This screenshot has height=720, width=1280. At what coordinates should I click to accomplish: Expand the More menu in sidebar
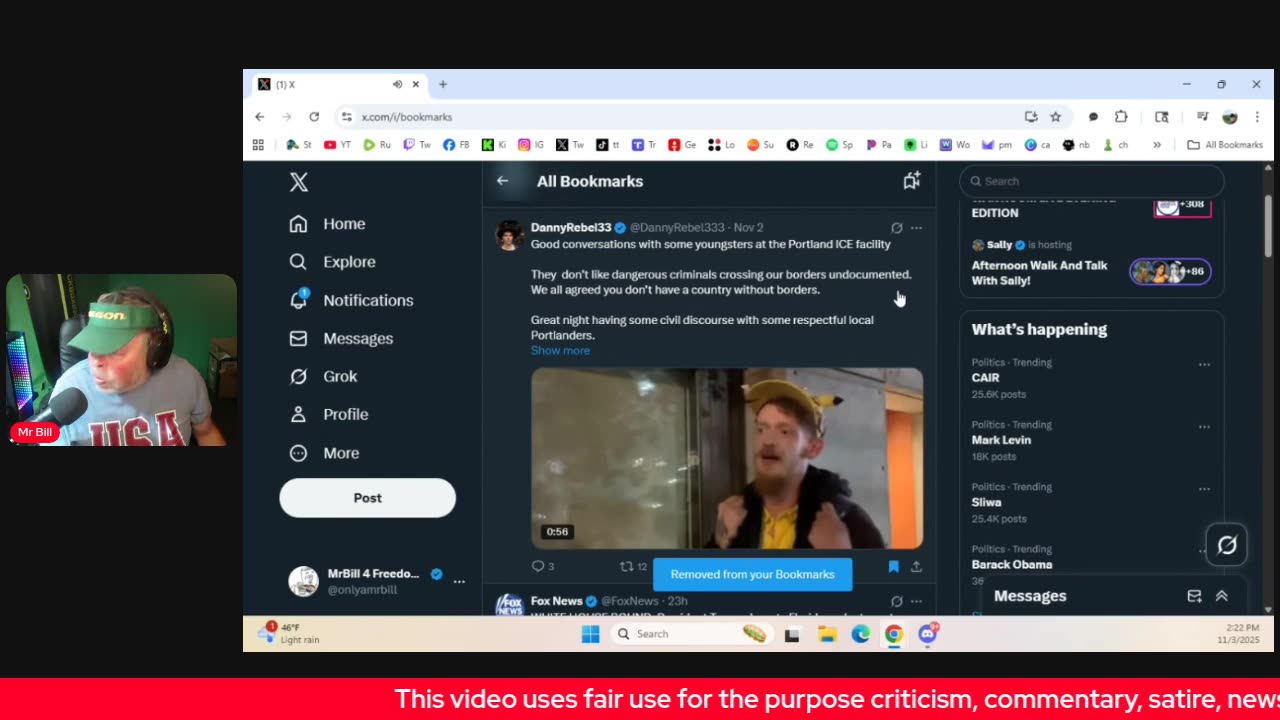click(x=324, y=453)
